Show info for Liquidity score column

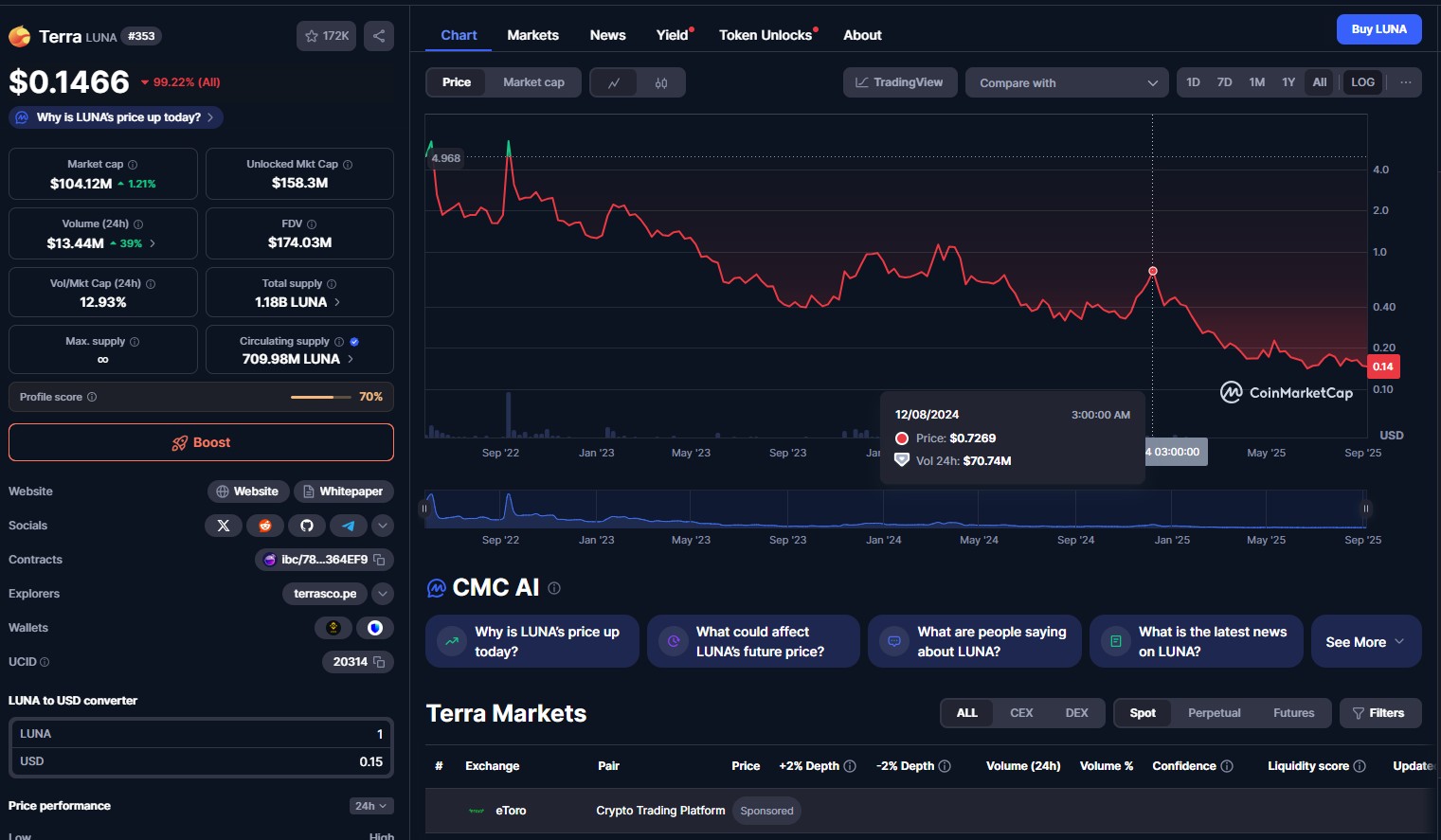coord(1360,766)
